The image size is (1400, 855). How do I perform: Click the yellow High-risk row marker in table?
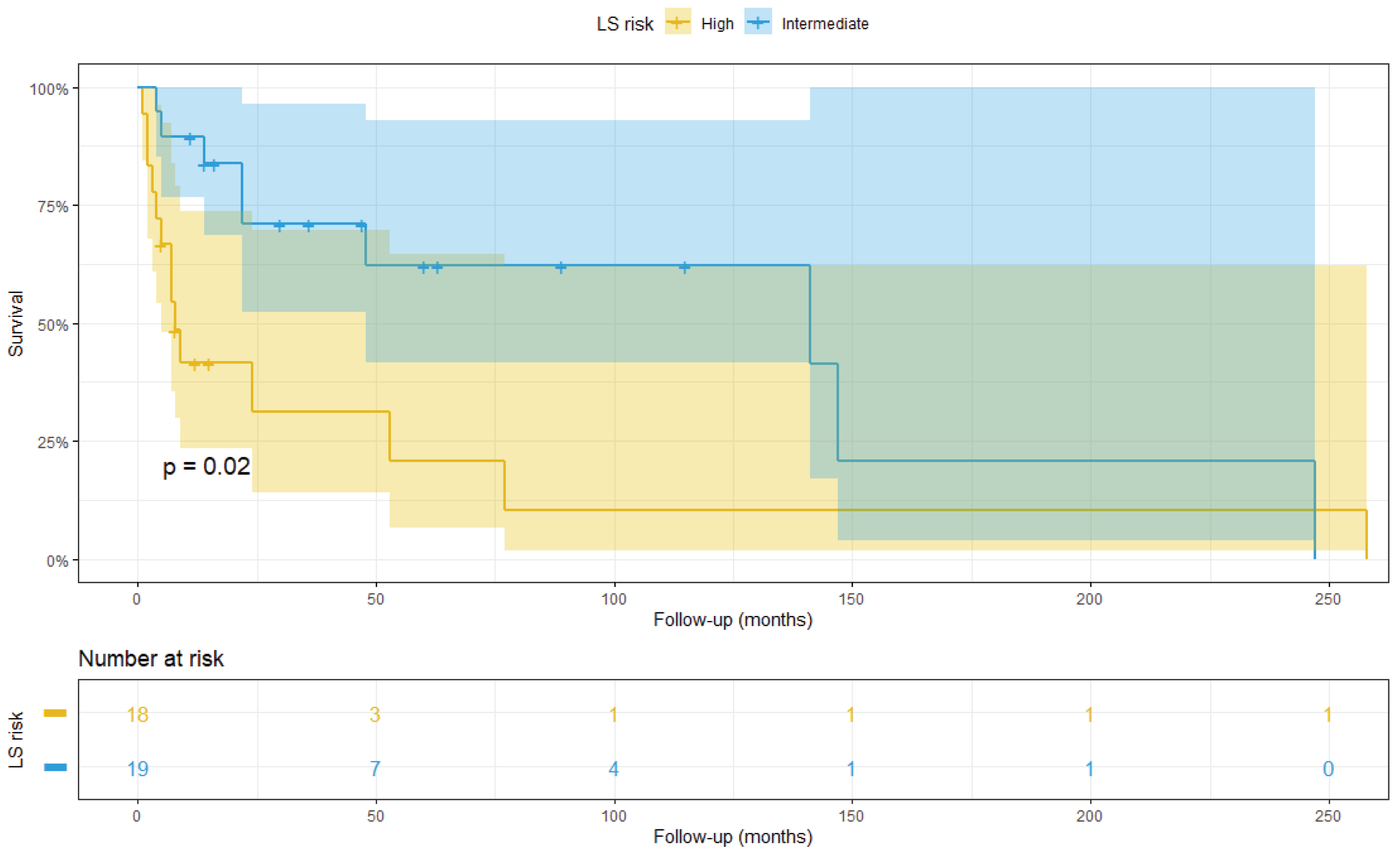55,713
